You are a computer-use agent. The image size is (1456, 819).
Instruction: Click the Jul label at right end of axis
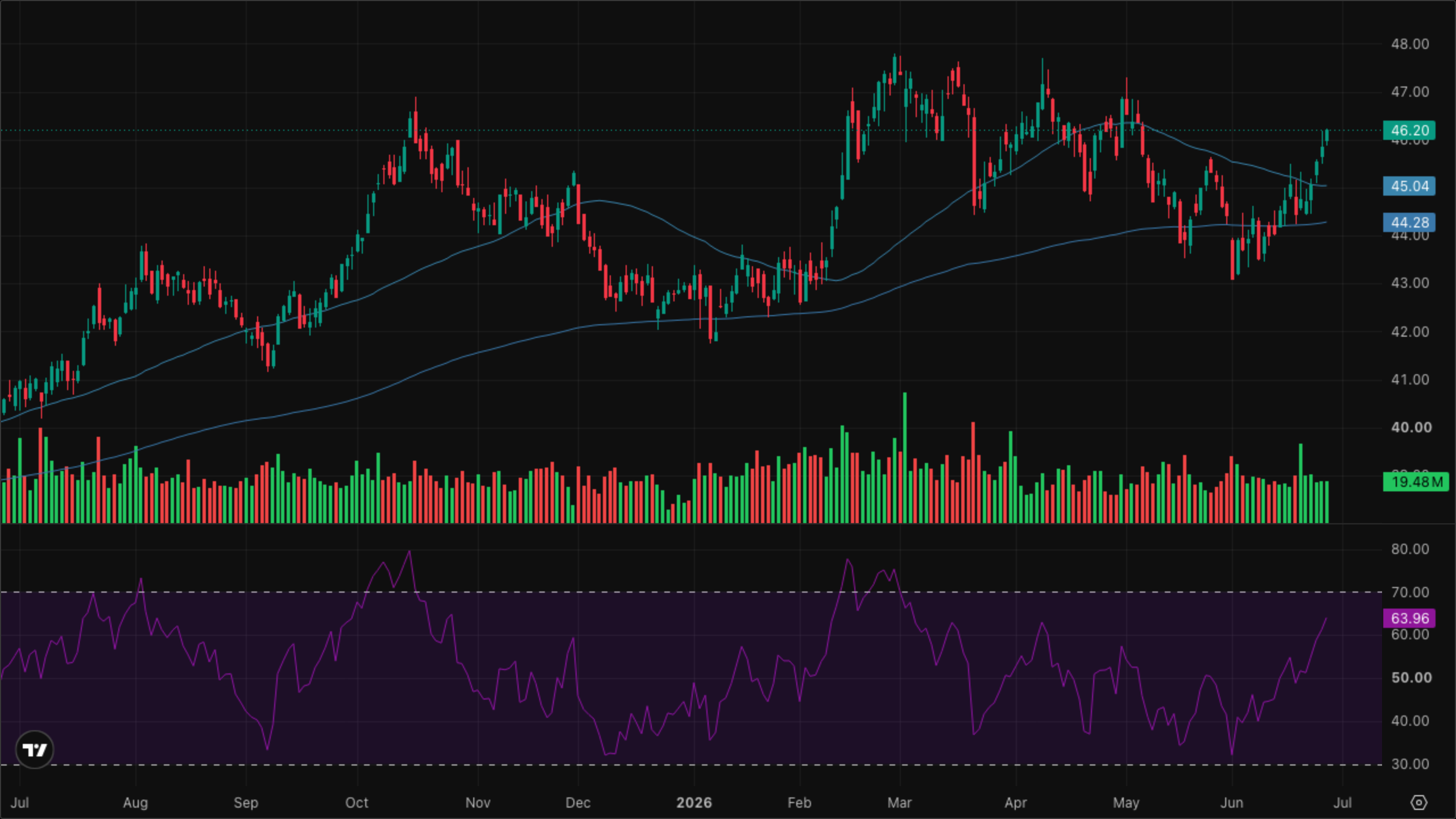point(1343,803)
